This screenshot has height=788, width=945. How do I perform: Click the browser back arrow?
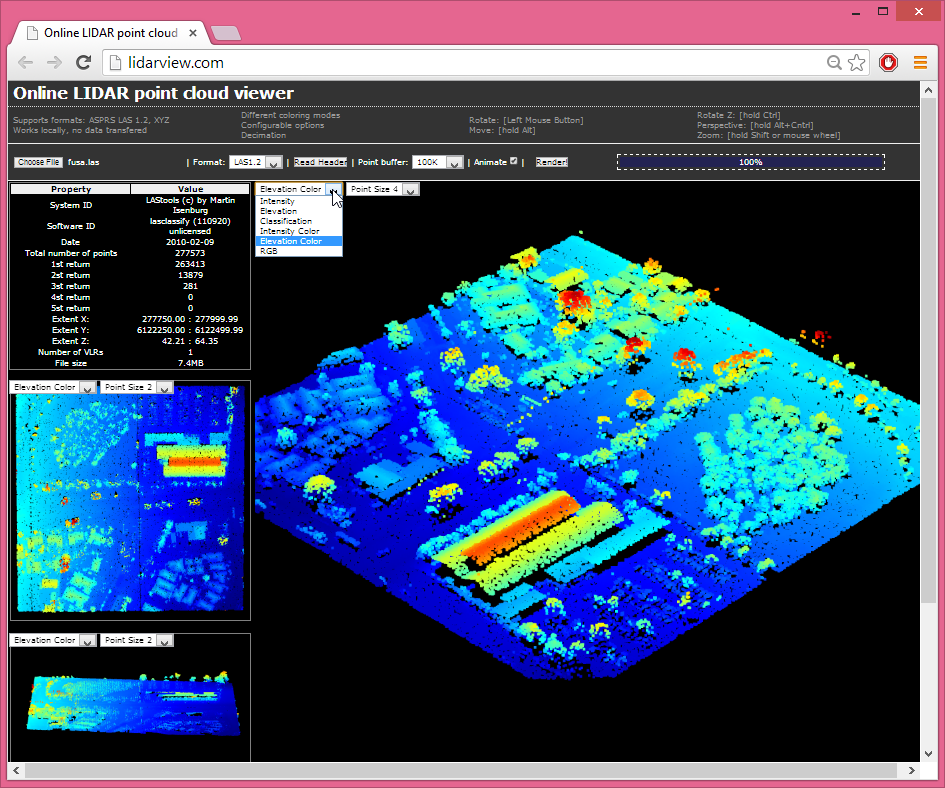click(26, 63)
